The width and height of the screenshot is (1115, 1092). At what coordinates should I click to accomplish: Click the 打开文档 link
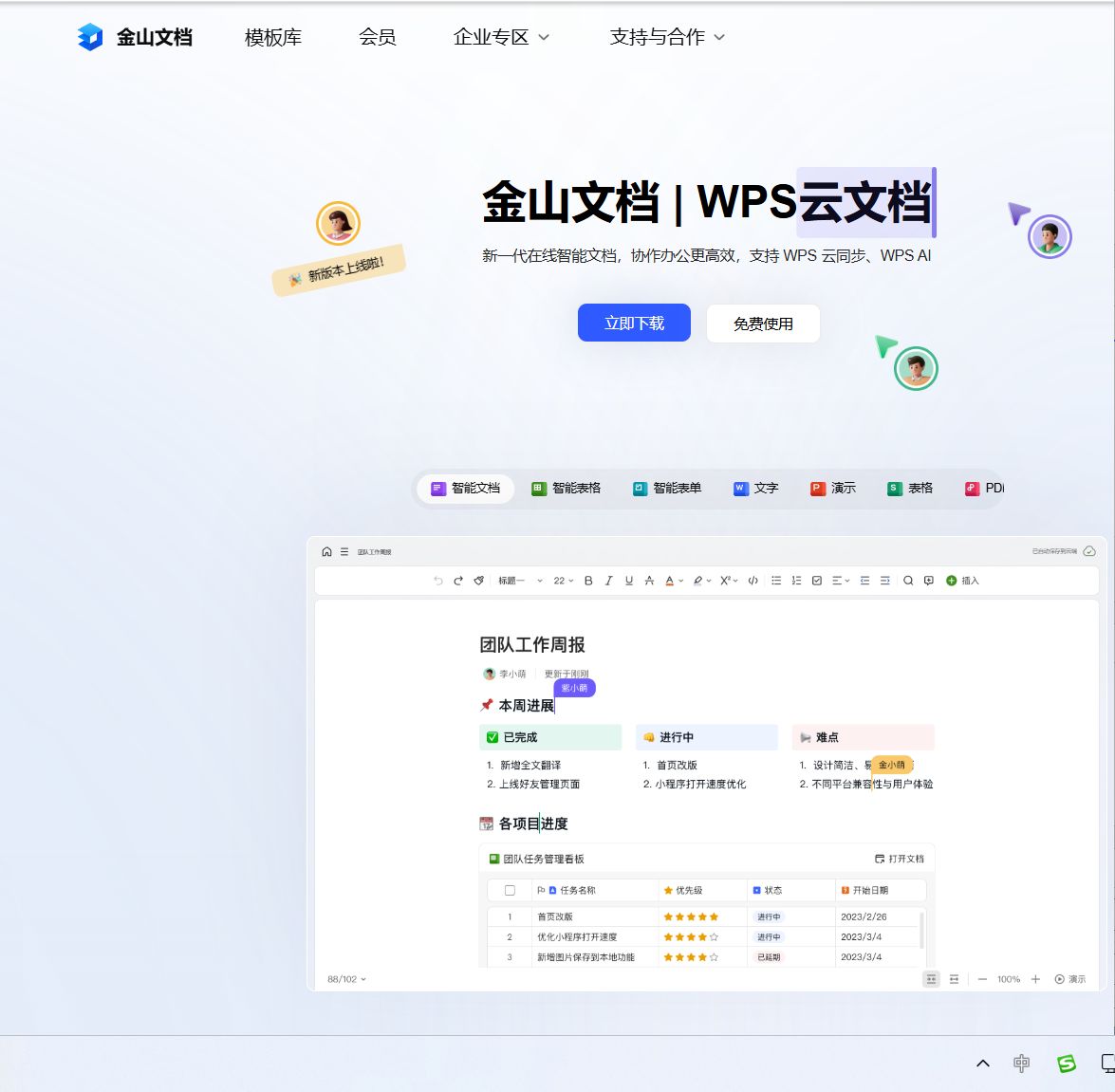coord(899,859)
